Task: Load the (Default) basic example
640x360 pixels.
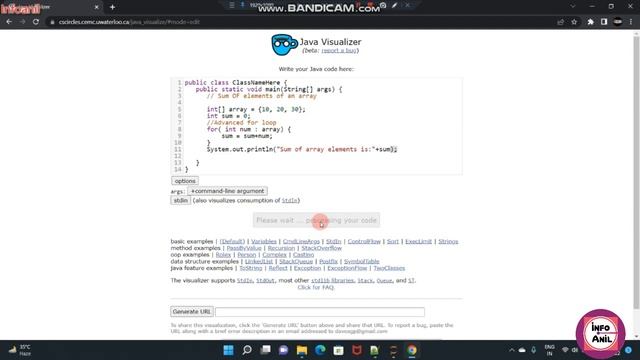Action: (x=232, y=242)
